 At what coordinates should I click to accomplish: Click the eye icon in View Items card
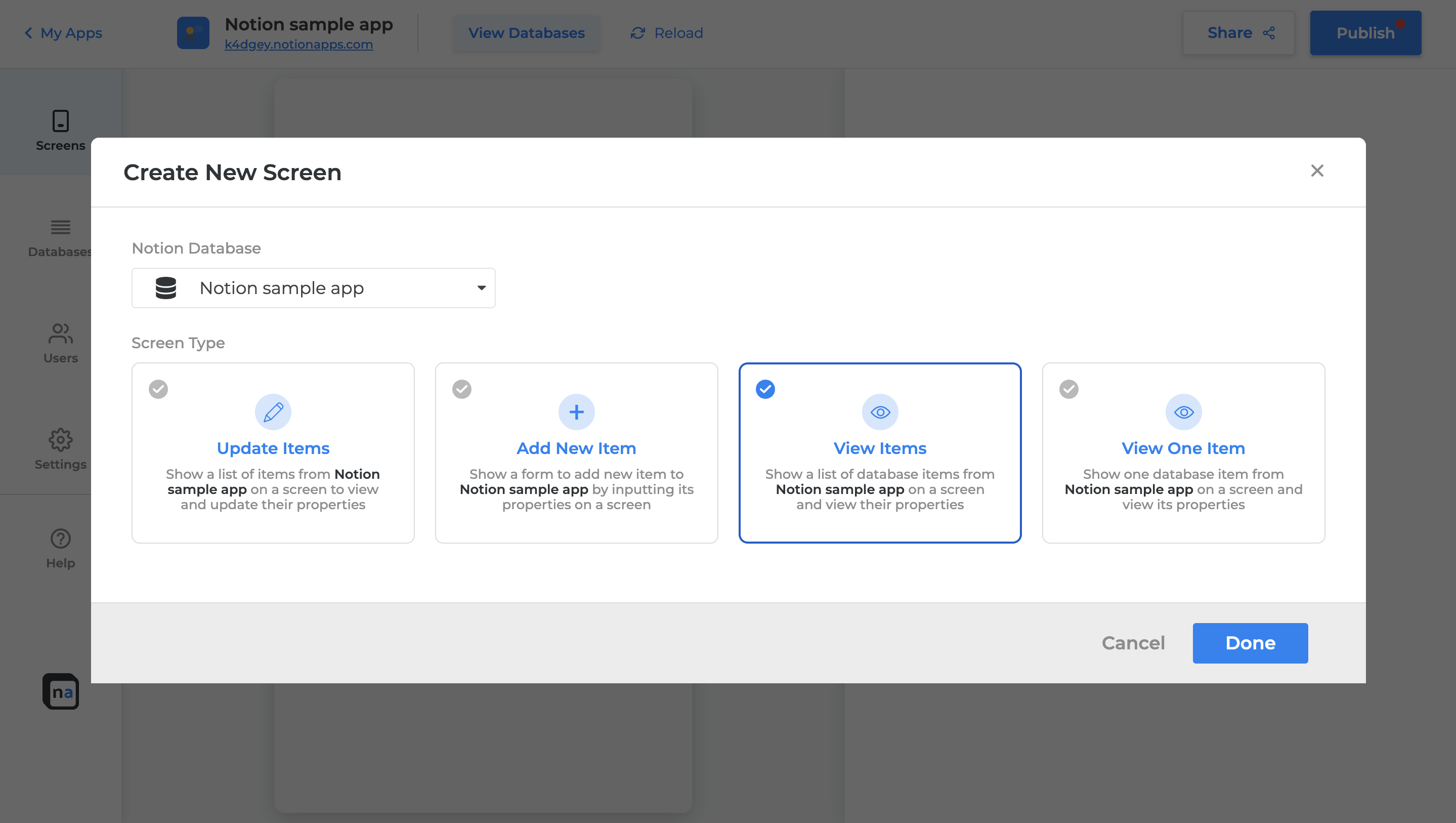click(x=879, y=412)
